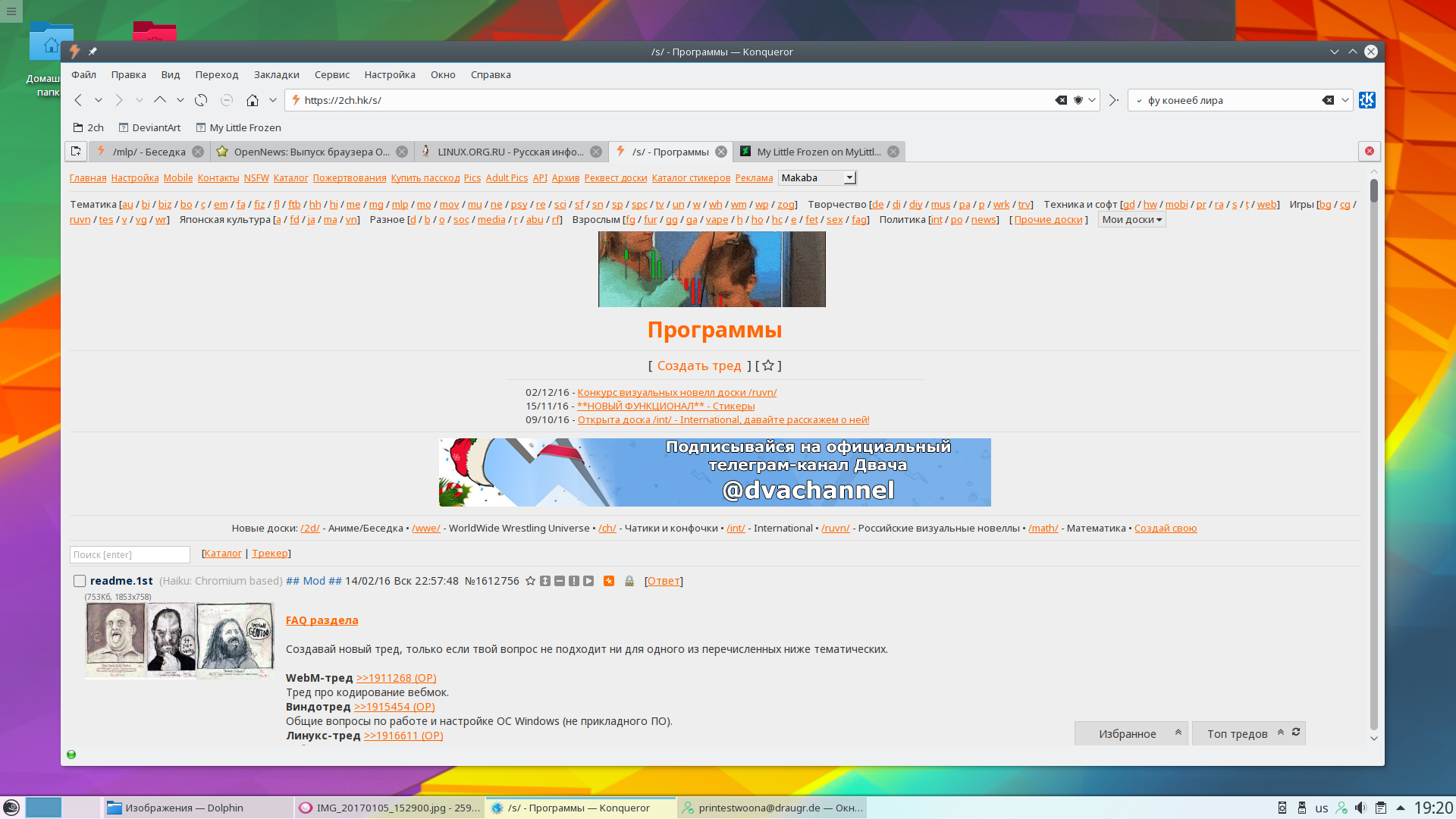Expand the search field history dropdown

click(x=1345, y=100)
